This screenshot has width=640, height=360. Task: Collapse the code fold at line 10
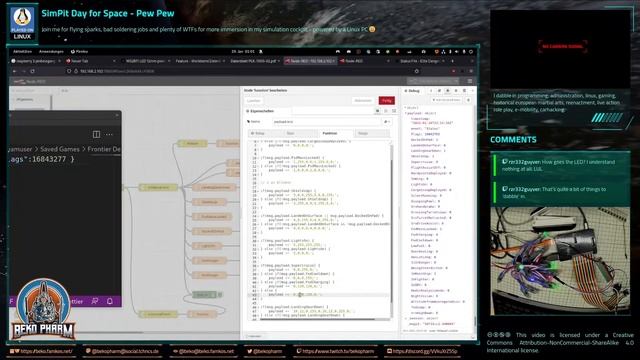coord(259,158)
